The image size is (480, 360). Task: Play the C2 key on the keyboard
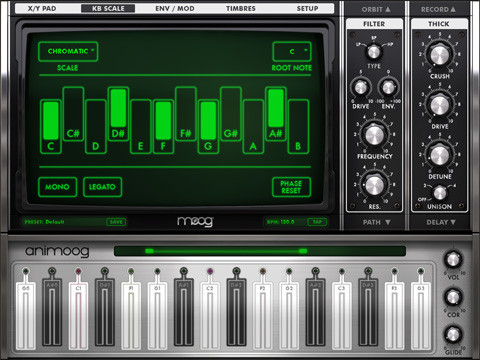pos(210,315)
